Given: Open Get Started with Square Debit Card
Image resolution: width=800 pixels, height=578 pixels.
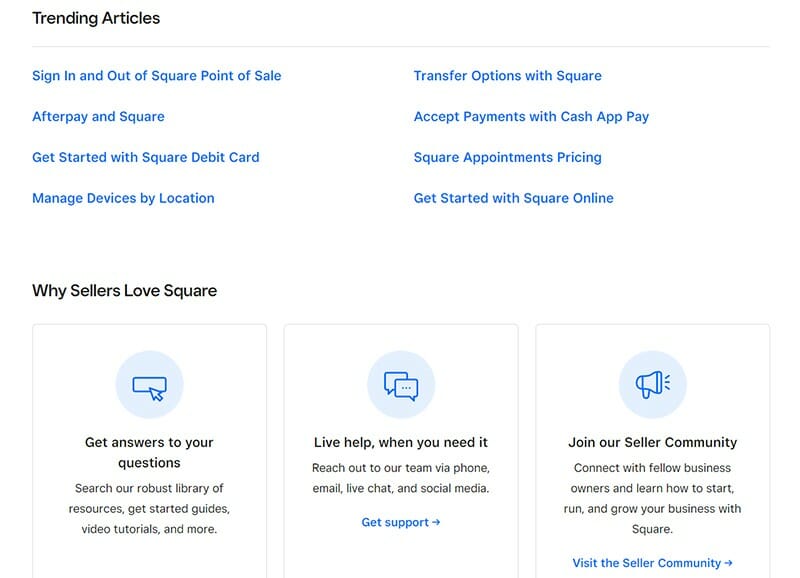Looking at the screenshot, I should 146,157.
